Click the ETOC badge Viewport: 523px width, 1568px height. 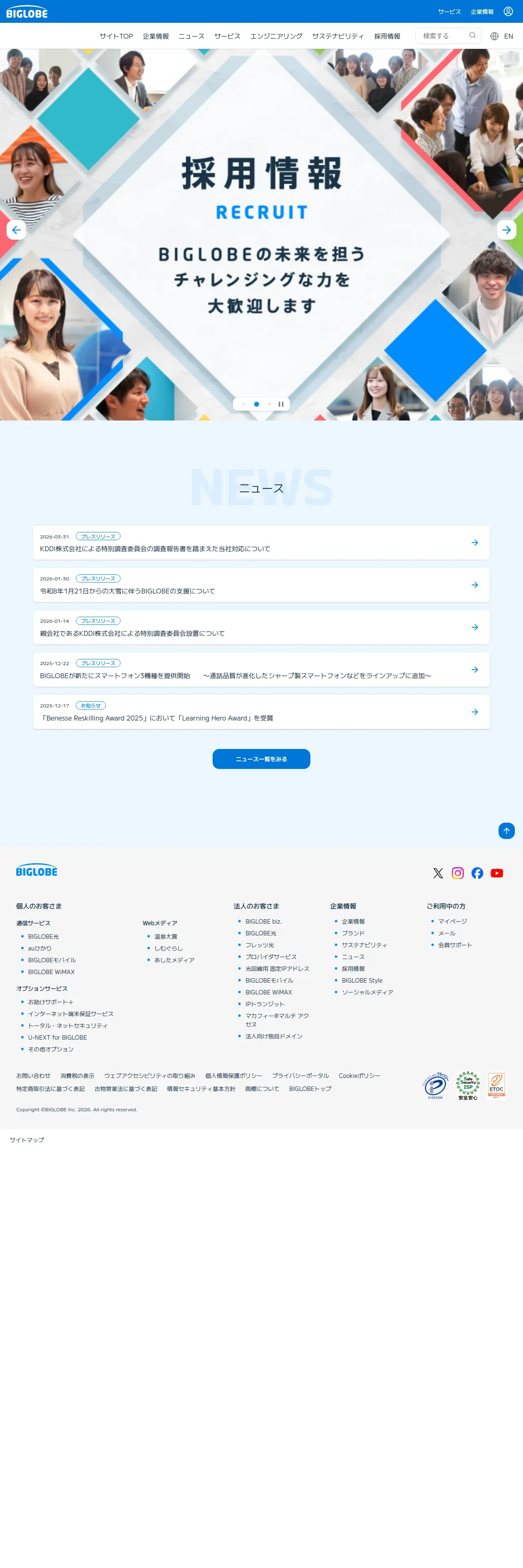pos(496,1085)
